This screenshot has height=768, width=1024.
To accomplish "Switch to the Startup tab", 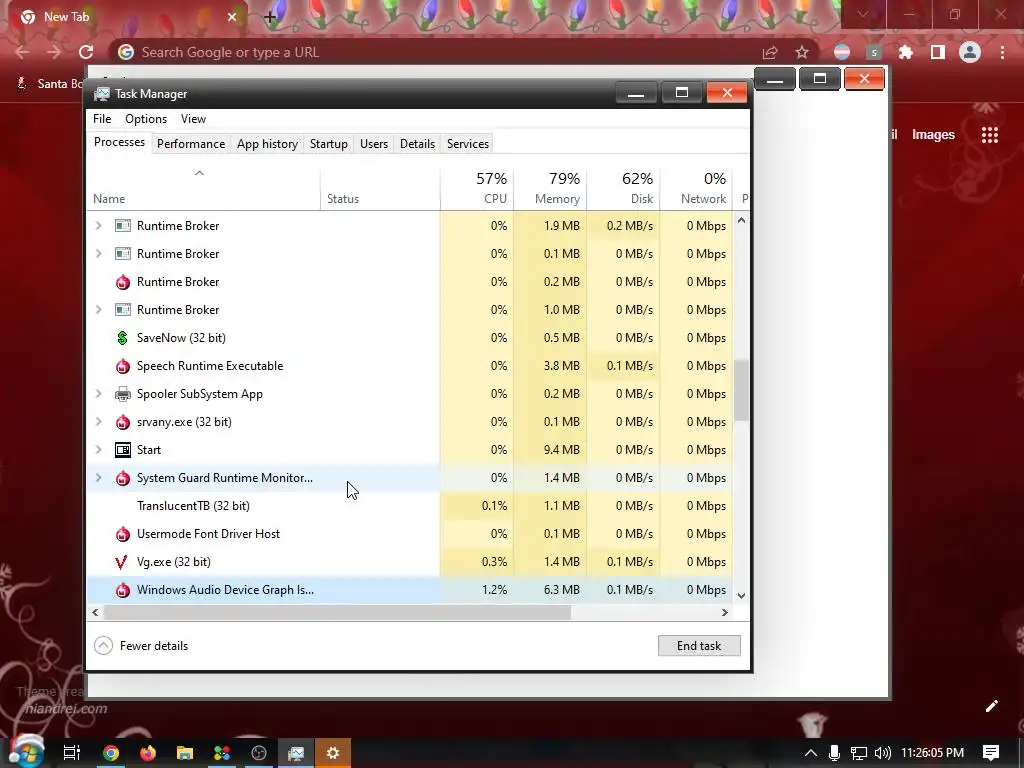I will pyautogui.click(x=328, y=144).
